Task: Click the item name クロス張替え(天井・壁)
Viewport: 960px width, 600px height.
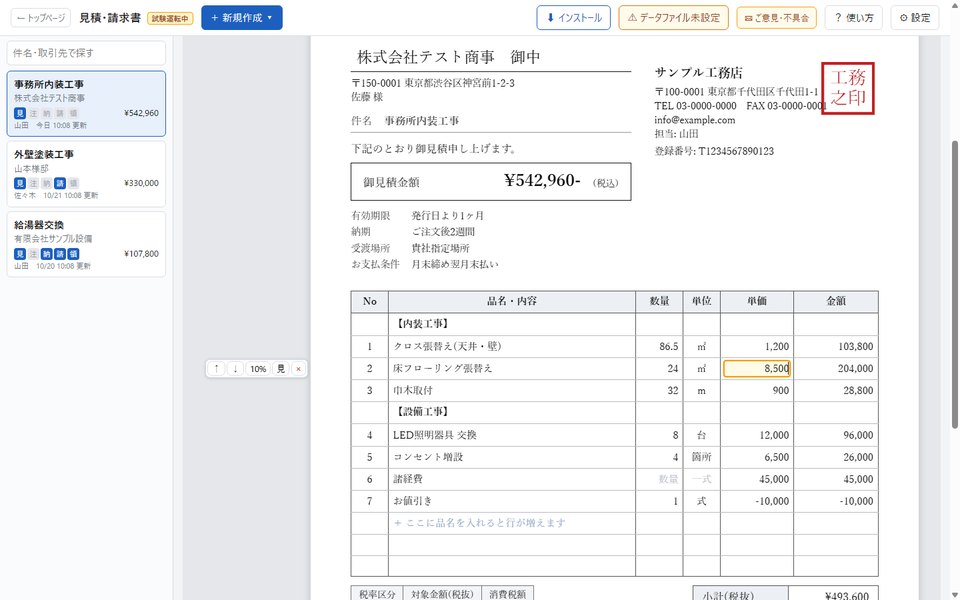Action: click(x=448, y=347)
